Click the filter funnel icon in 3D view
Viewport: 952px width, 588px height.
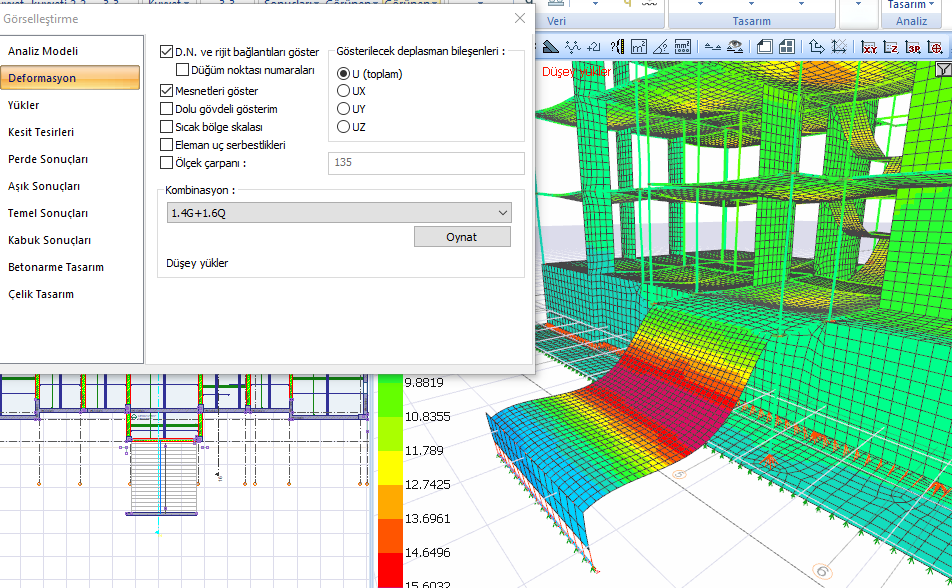click(x=943, y=70)
